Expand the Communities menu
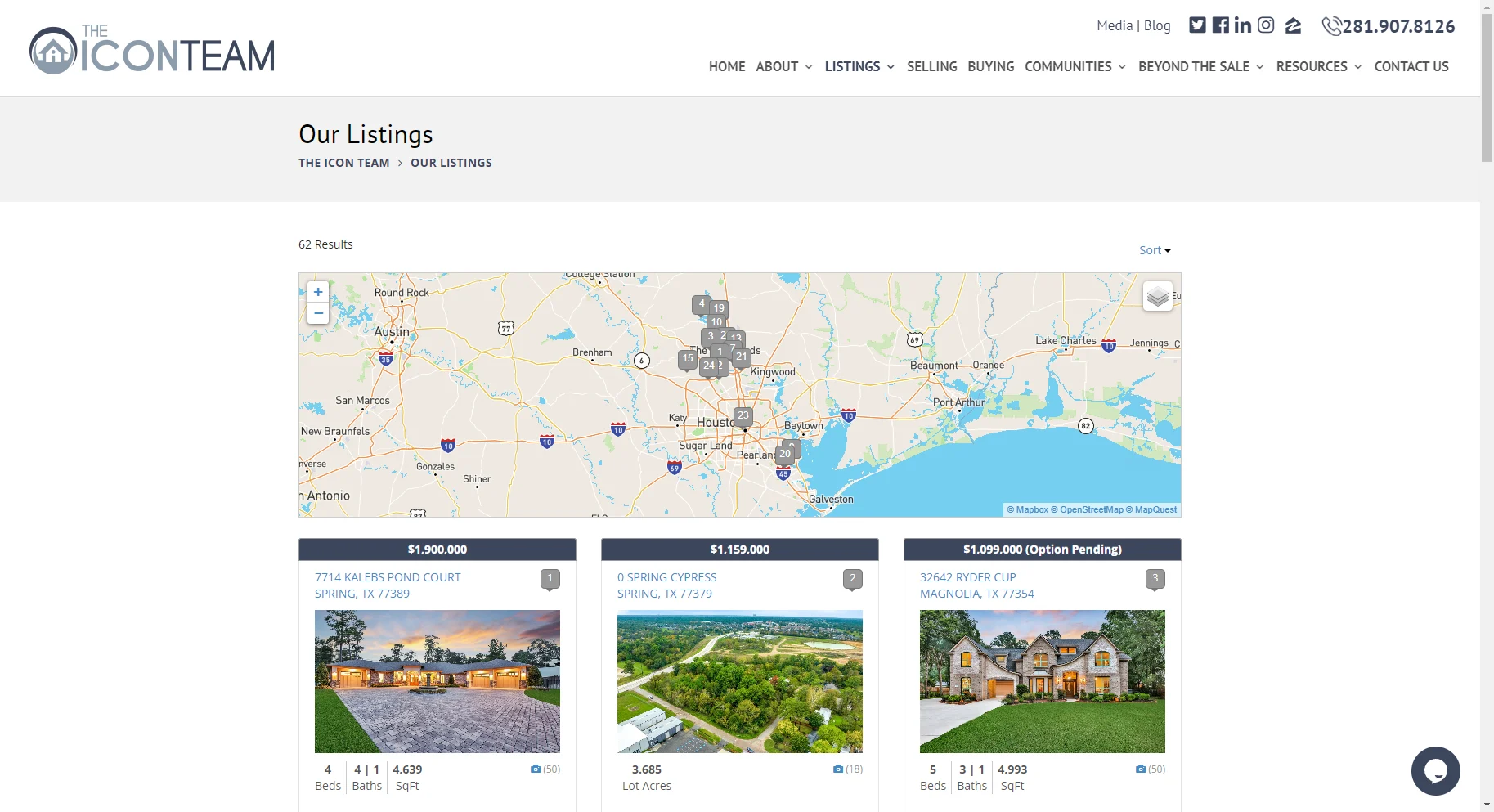 (1075, 66)
